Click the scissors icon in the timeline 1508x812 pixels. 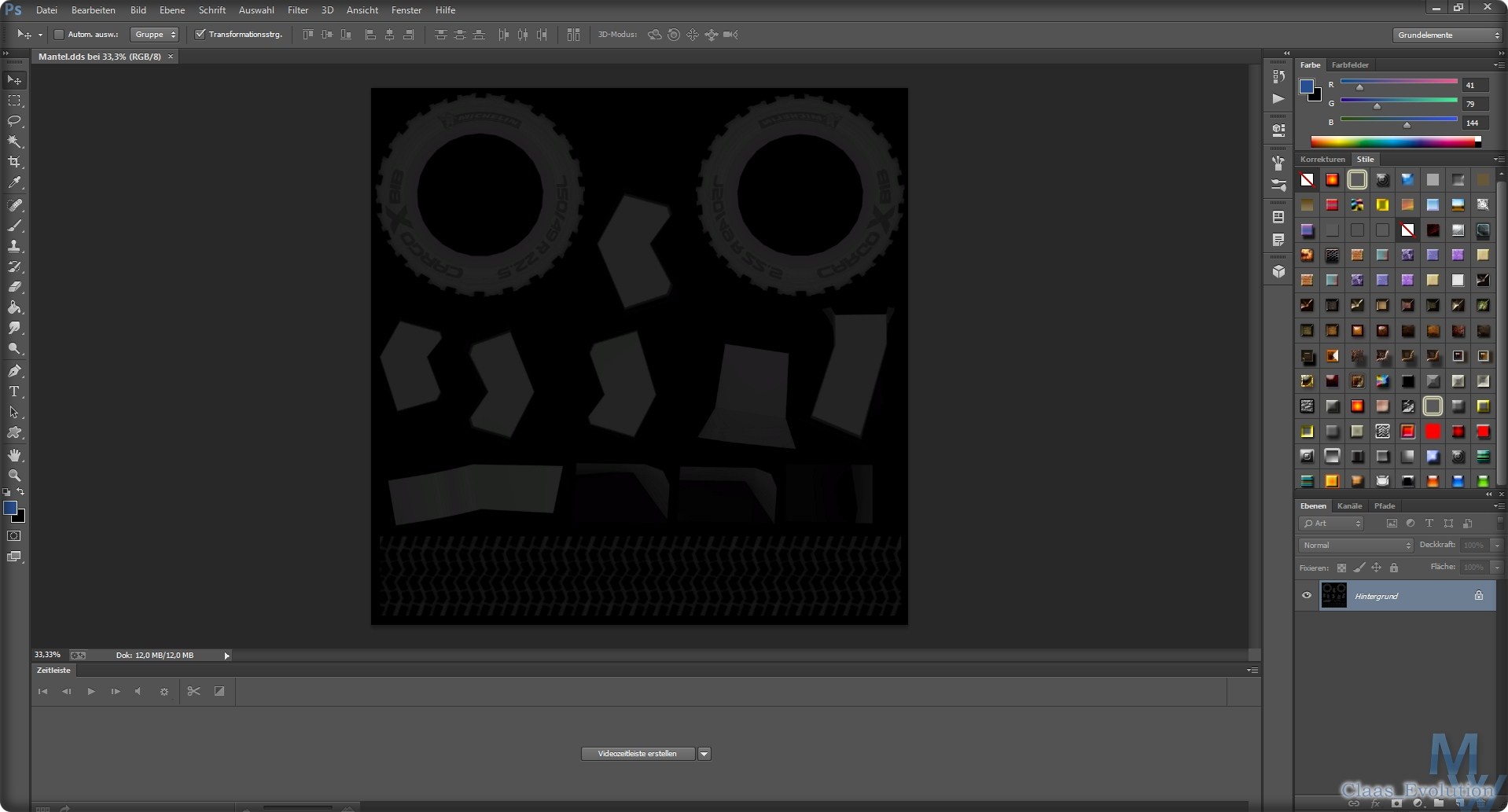[193, 692]
